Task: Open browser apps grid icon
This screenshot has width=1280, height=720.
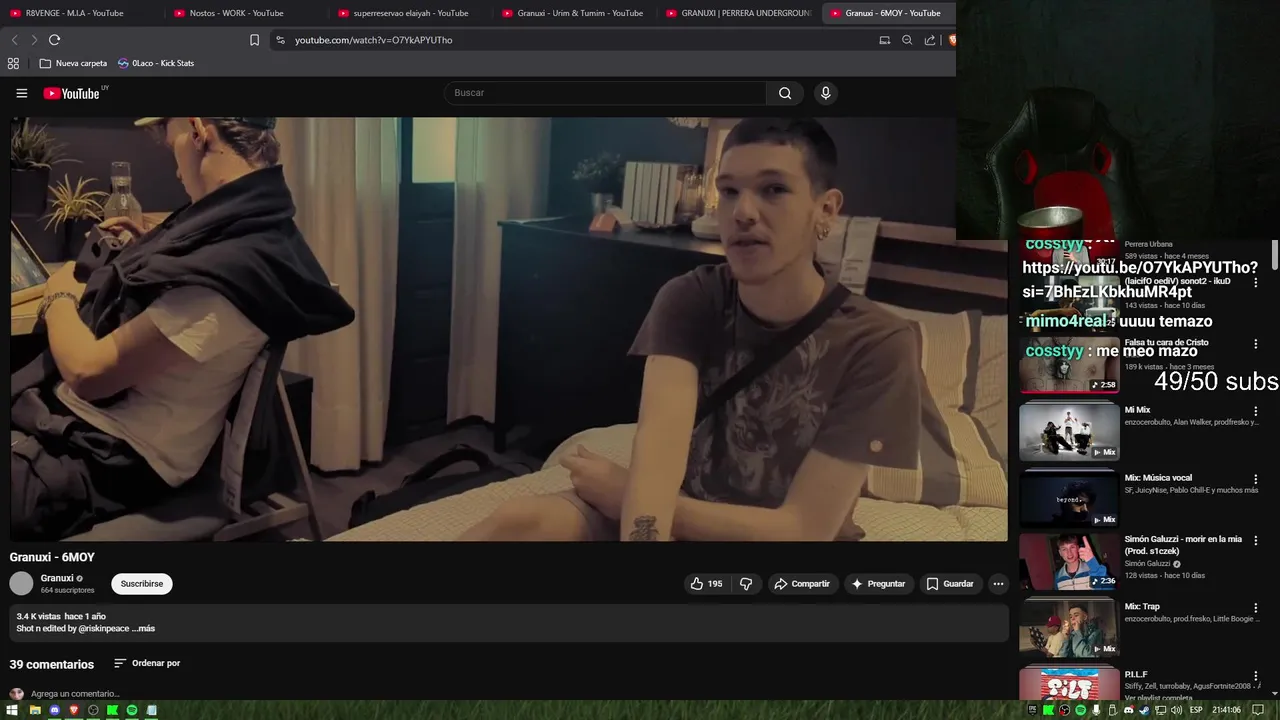Action: tap(13, 63)
